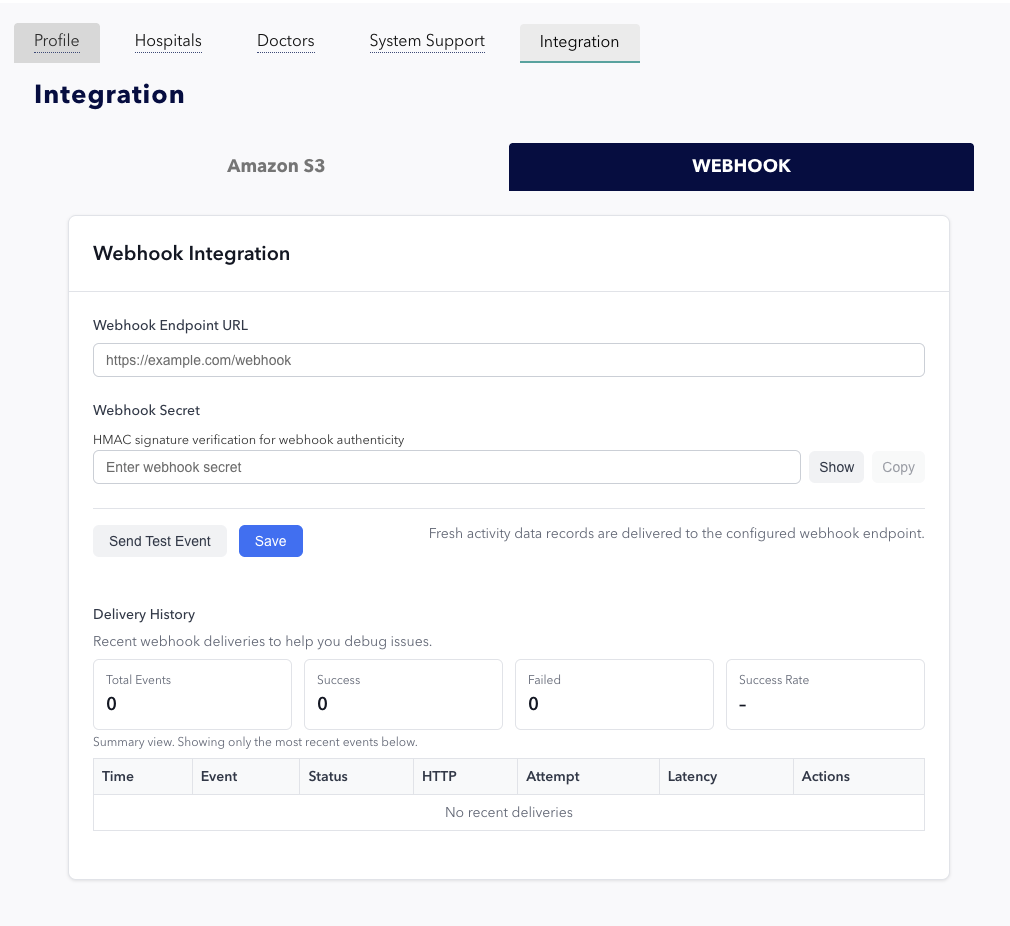
Task: Click the Webhook Endpoint URL field
Action: [508, 360]
